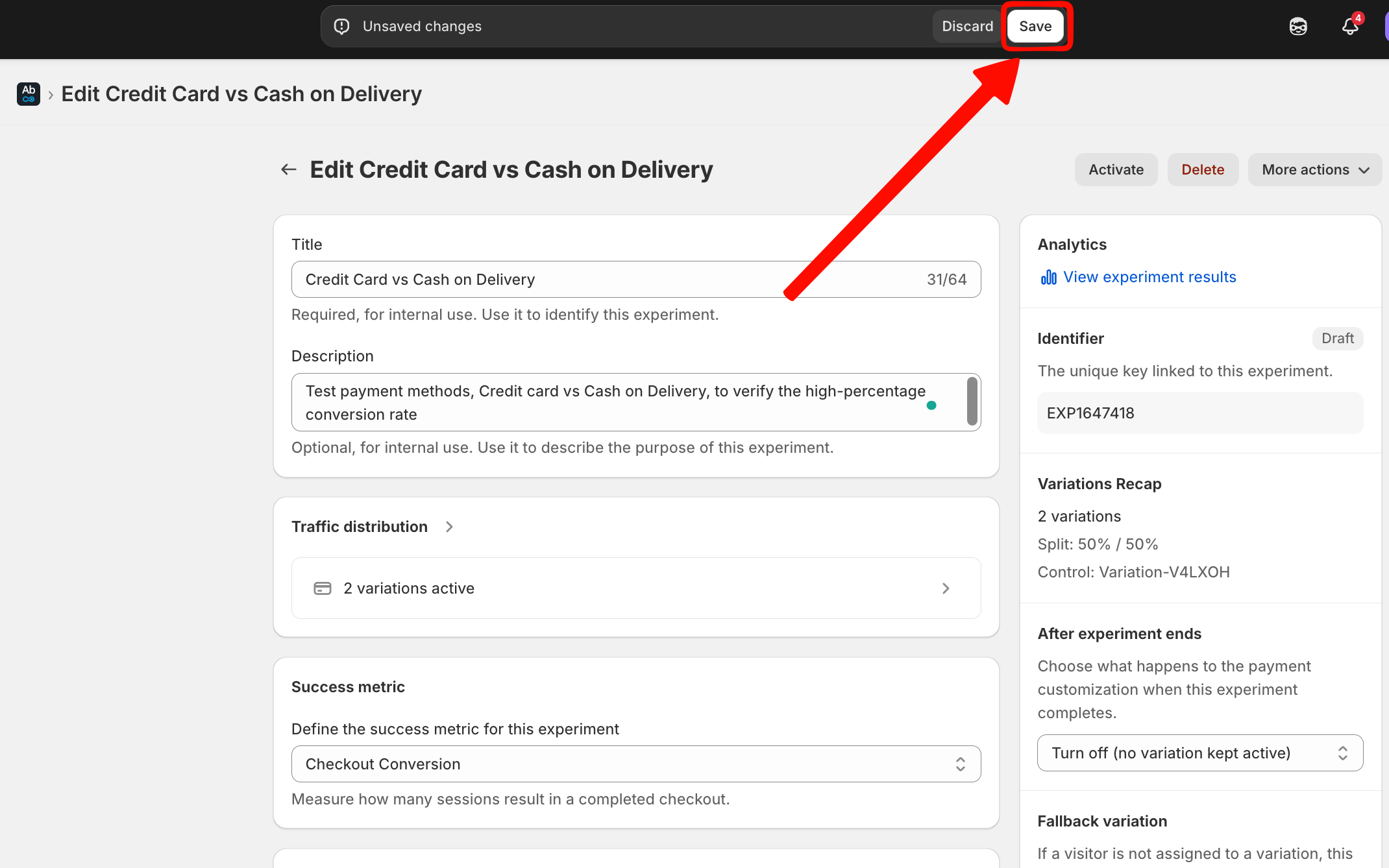The height and width of the screenshot is (868, 1389).
Task: Open the notifications bell
Action: 1350,27
